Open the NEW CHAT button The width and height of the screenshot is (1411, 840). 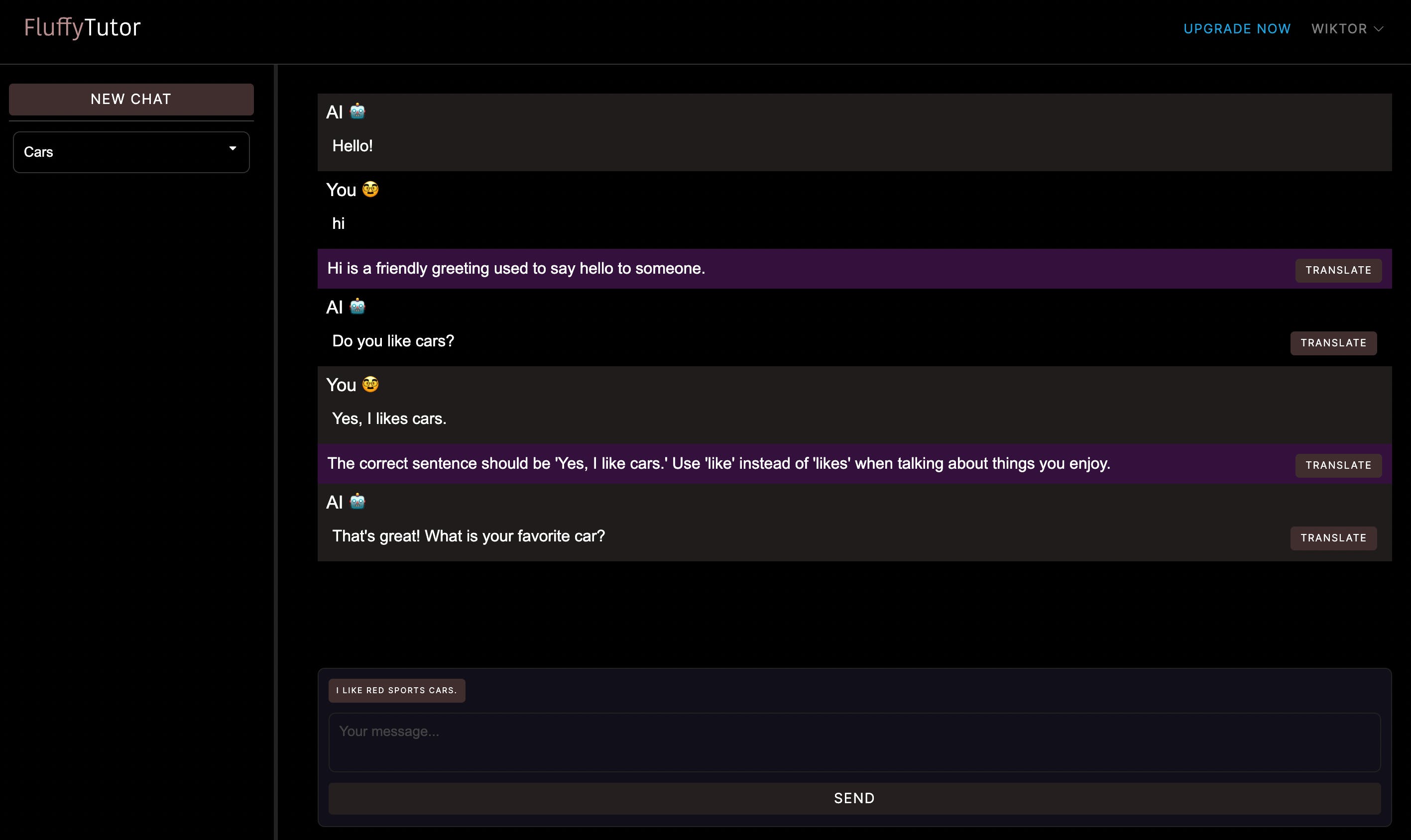(x=131, y=99)
